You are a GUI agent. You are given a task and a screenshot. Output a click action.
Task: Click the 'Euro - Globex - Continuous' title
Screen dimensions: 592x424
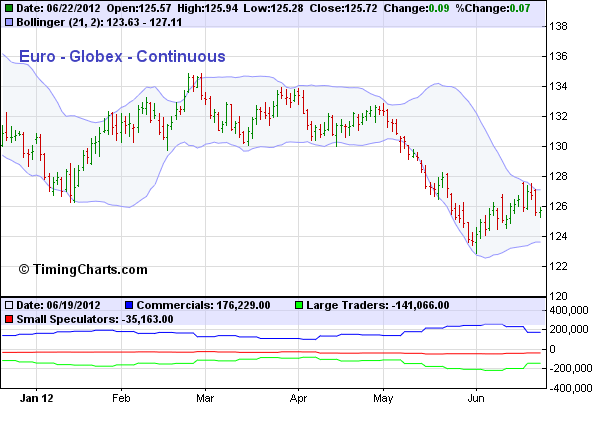[x=122, y=57]
